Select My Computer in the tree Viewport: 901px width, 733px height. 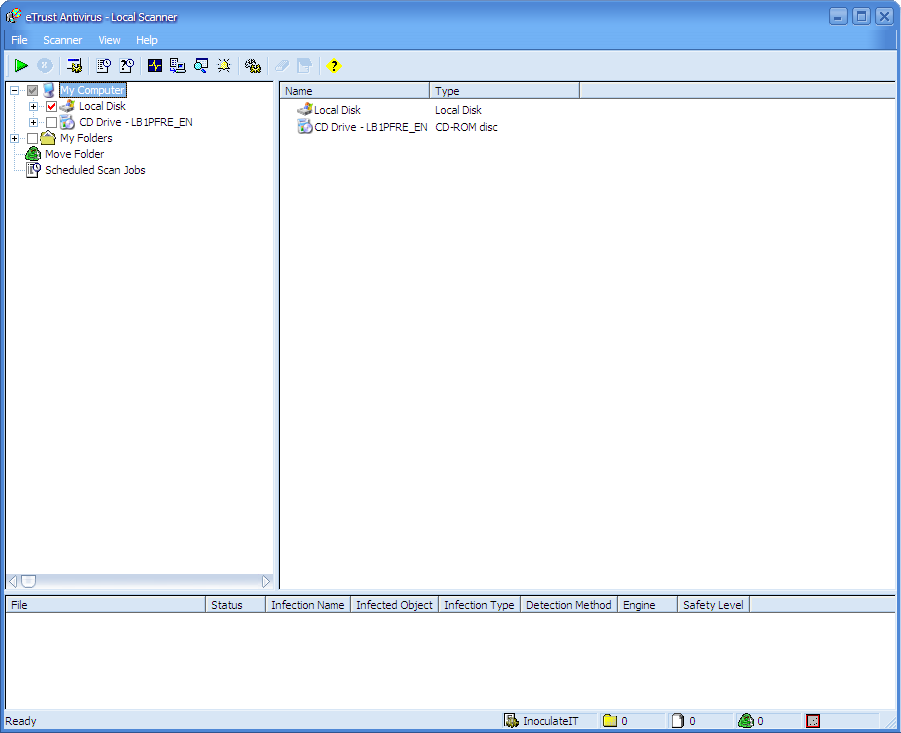[93, 90]
